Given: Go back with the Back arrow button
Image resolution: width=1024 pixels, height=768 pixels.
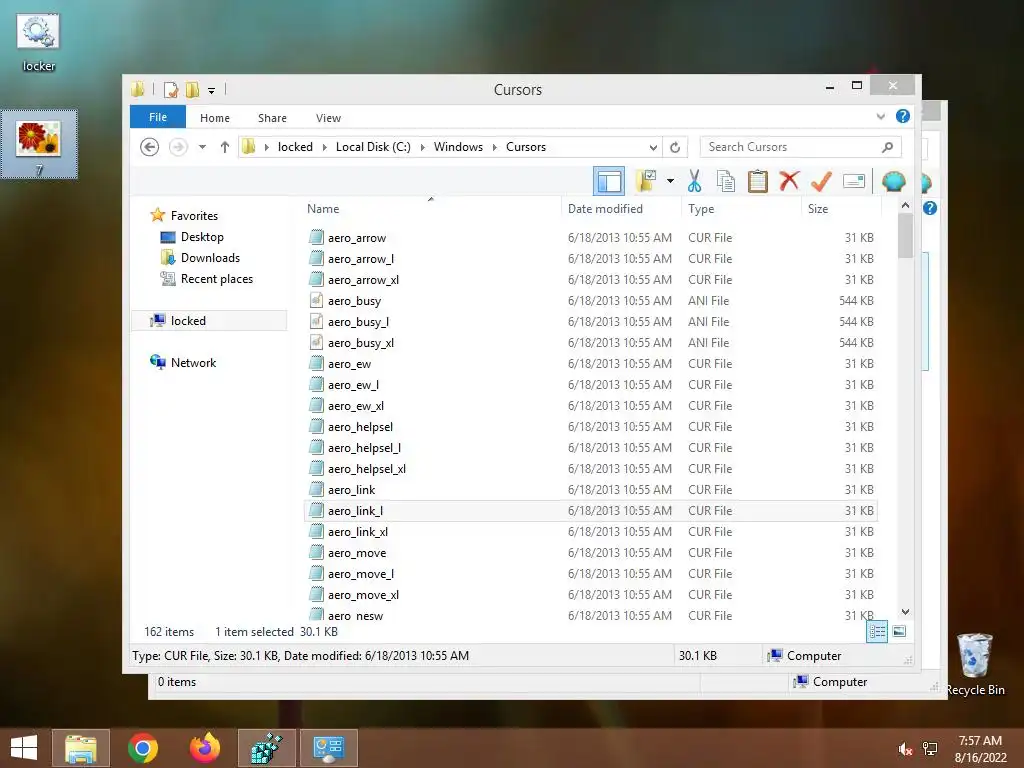Looking at the screenshot, I should click(150, 147).
